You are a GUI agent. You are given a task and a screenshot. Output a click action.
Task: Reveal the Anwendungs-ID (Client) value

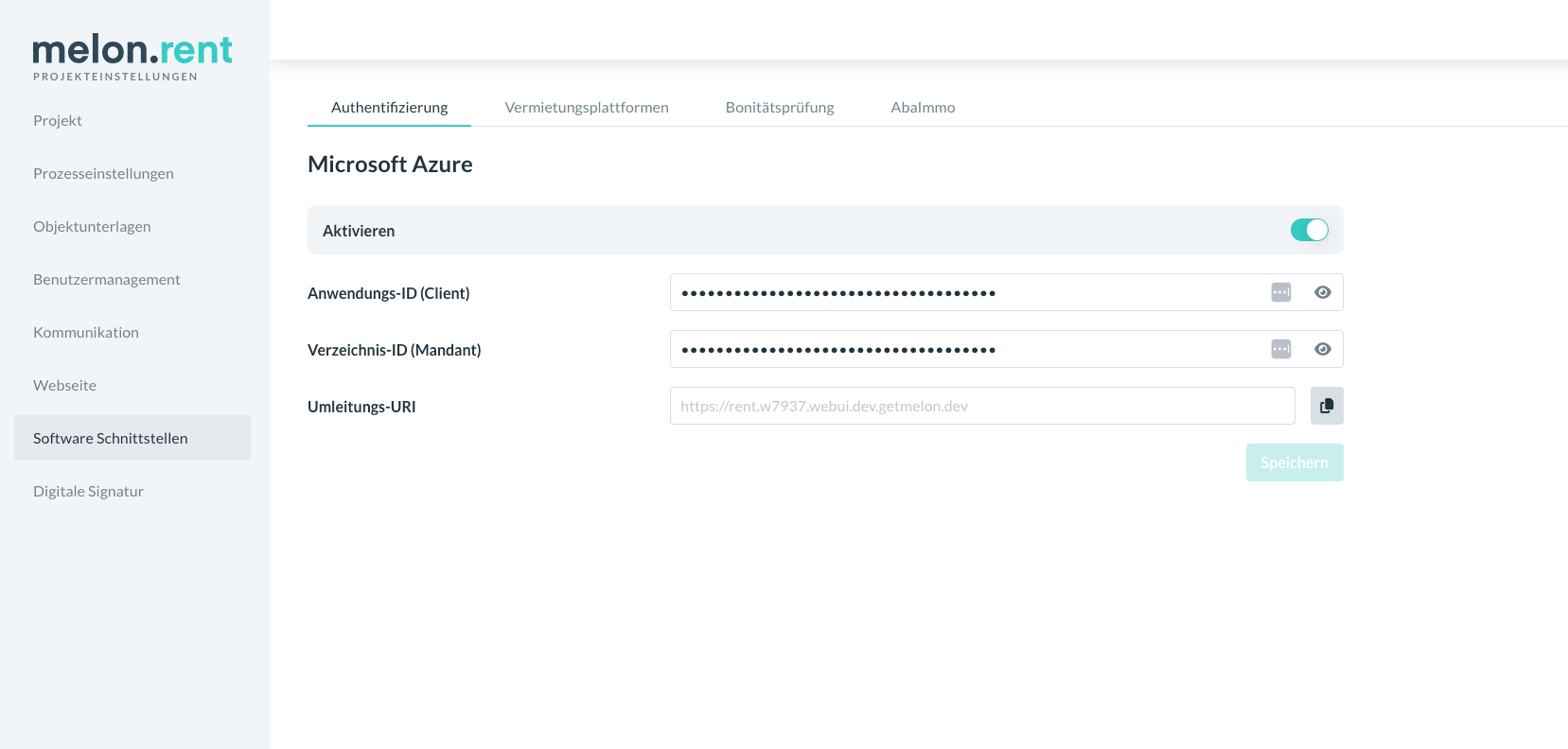click(1323, 292)
